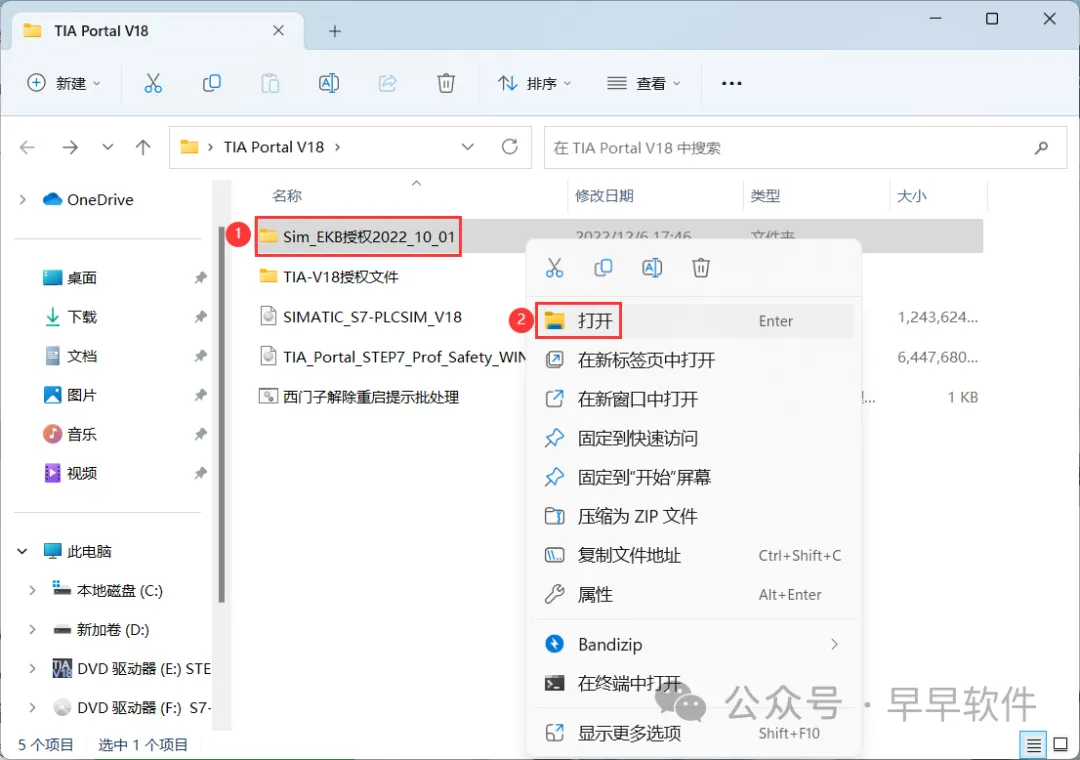Expand the OneDrive tree node
The height and width of the screenshot is (760, 1080).
23,200
